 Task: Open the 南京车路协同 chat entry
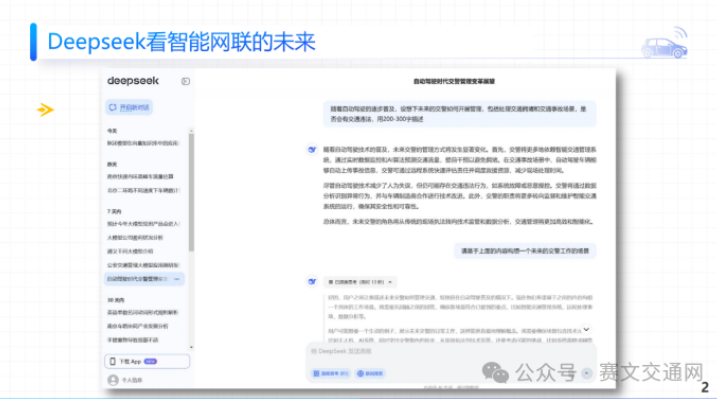point(138,326)
